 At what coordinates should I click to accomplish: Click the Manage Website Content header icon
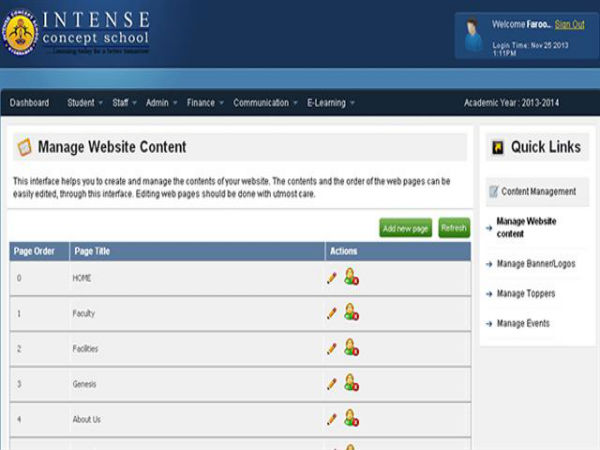coord(24,147)
